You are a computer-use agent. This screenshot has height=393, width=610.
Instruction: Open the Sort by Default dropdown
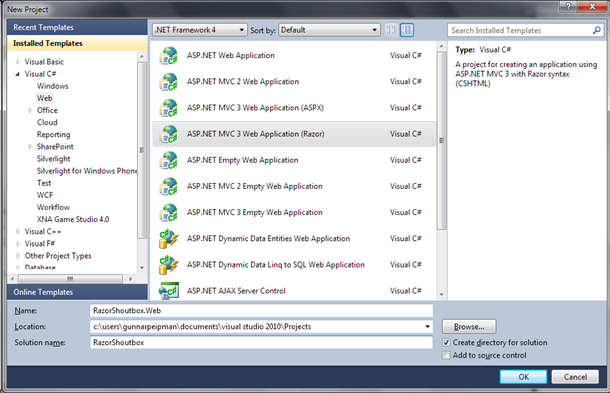(329, 30)
